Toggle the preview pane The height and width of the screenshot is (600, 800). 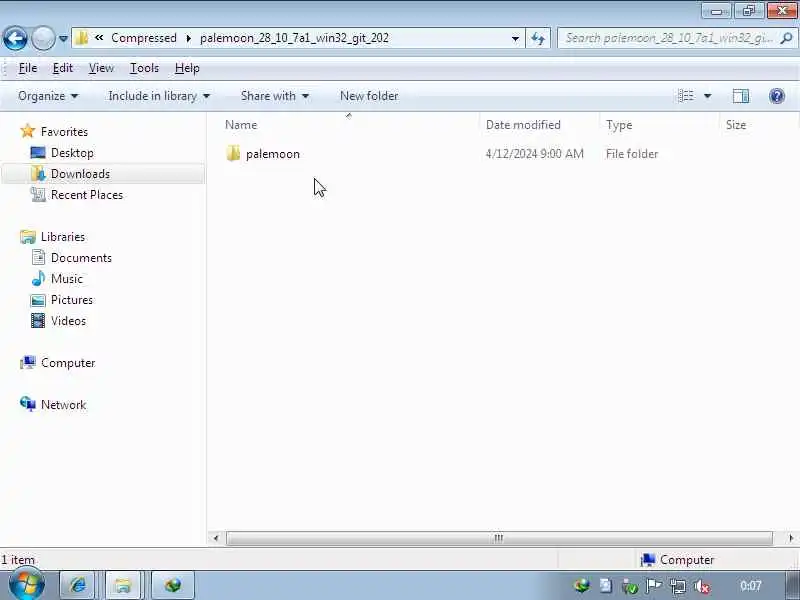[741, 96]
